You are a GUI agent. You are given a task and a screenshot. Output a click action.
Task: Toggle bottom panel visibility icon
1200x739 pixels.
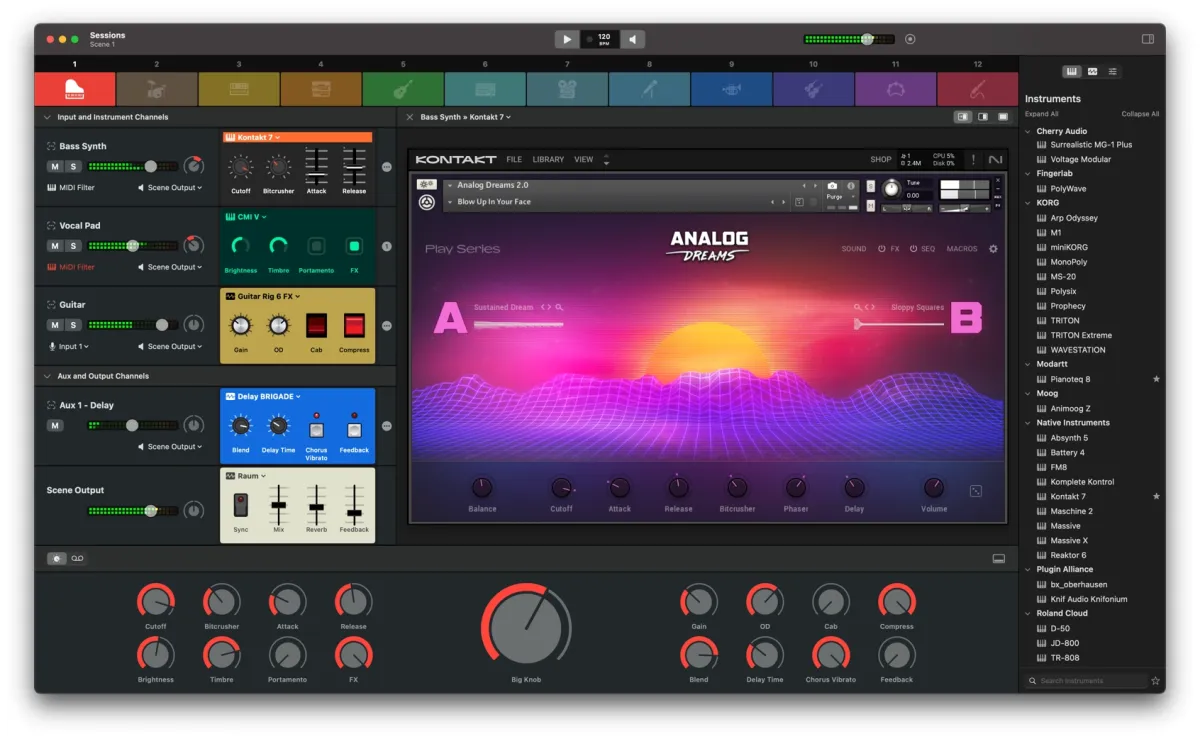(x=998, y=558)
